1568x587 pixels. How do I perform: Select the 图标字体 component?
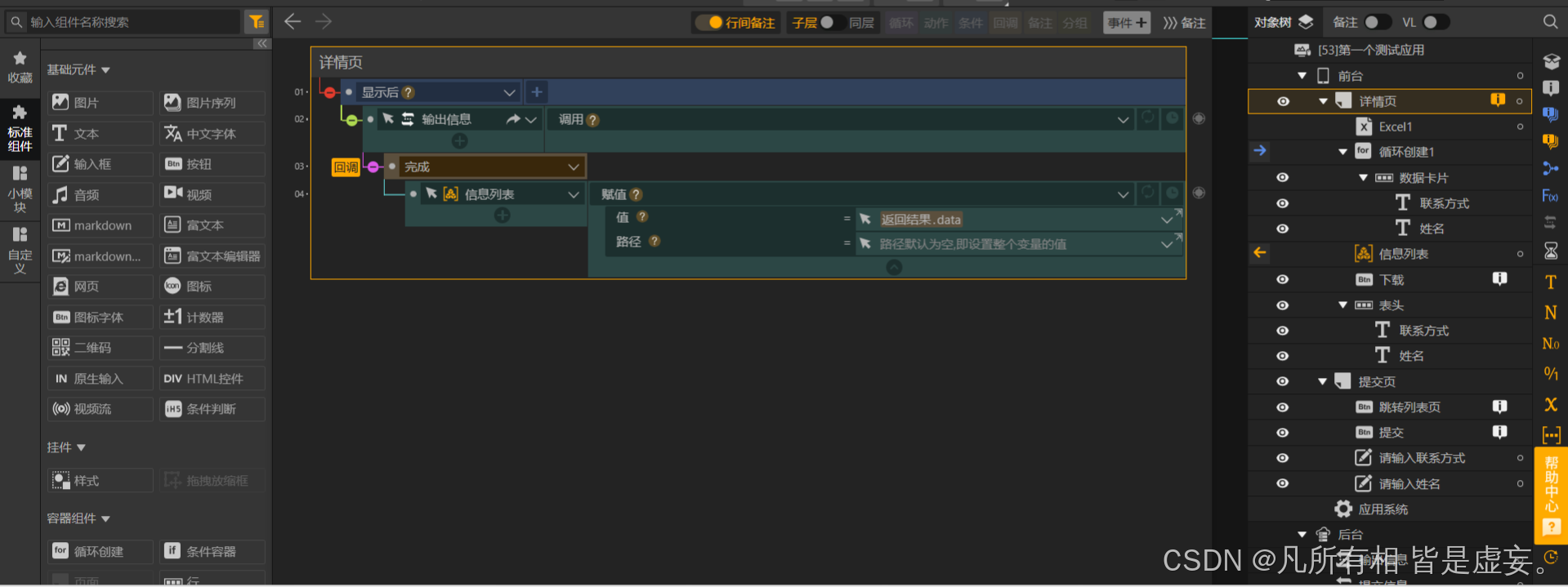(x=100, y=318)
